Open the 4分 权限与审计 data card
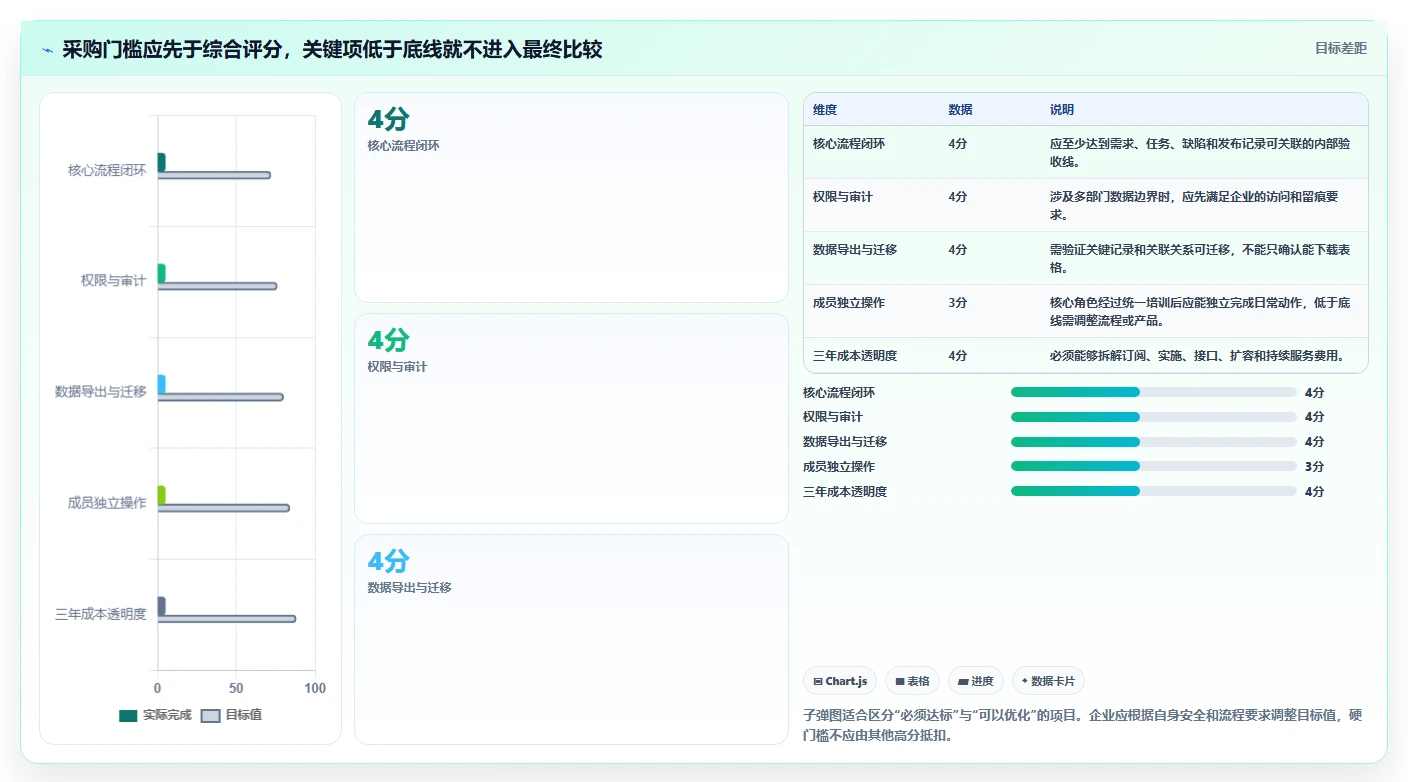Screen dimensions: 1408x782 571,418
